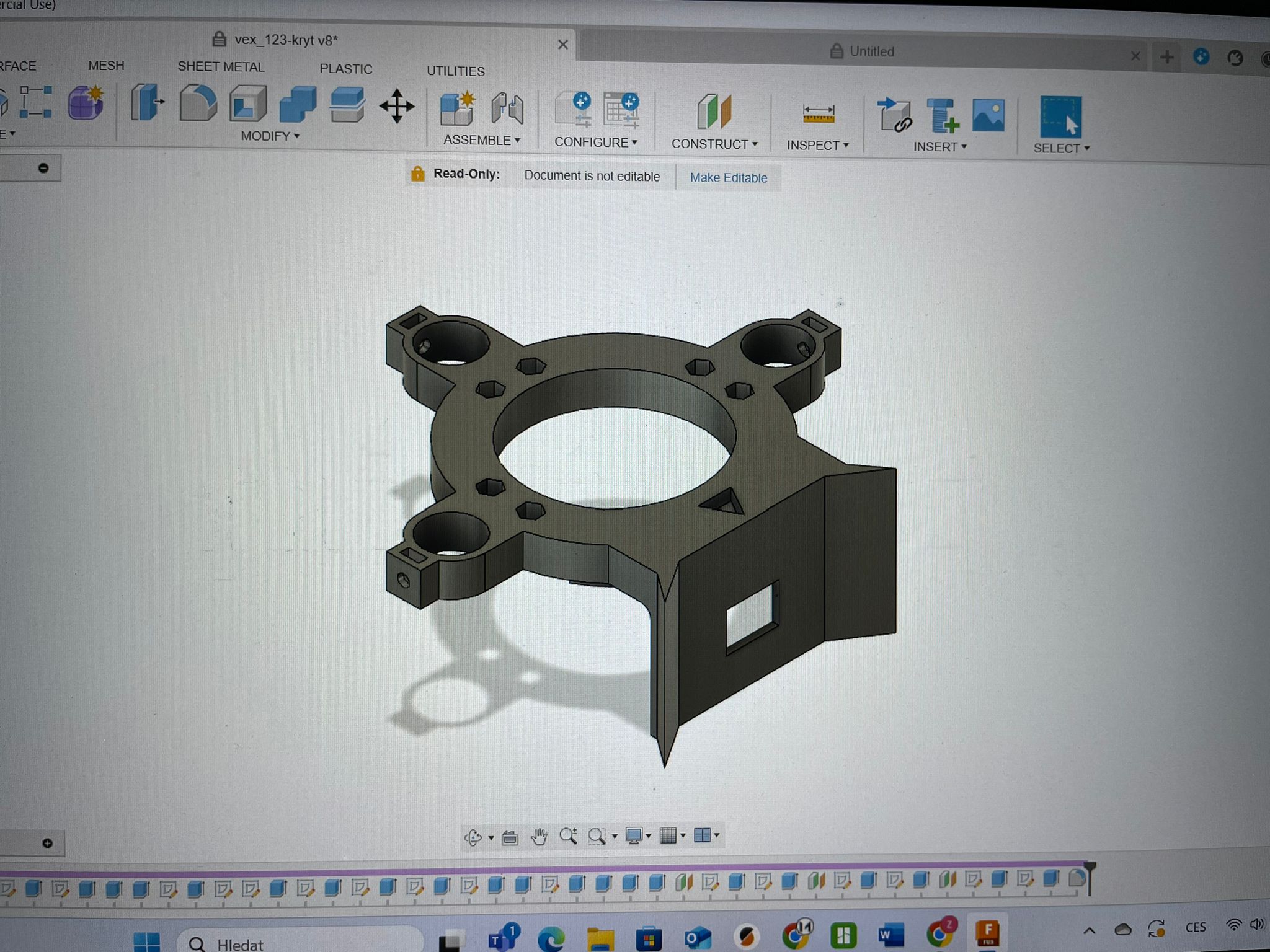
Task: Click the Select tool icon
Action: coord(1060,117)
